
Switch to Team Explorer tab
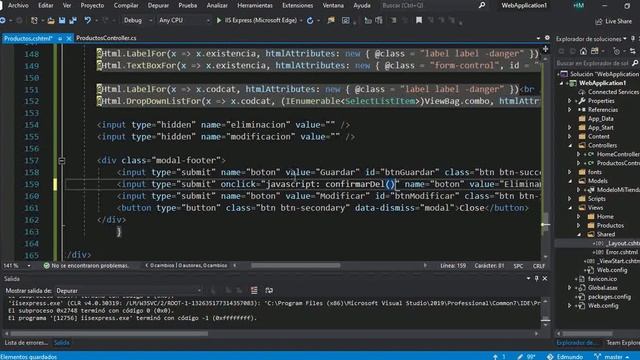623,343
